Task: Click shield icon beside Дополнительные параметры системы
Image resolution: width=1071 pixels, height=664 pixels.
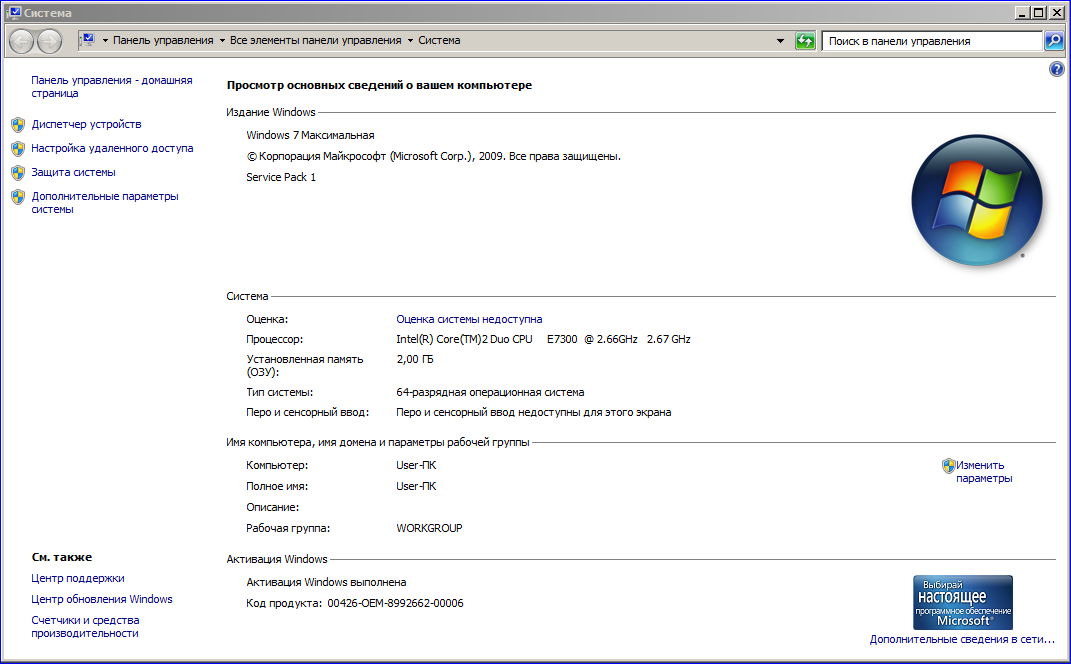Action: [x=18, y=197]
